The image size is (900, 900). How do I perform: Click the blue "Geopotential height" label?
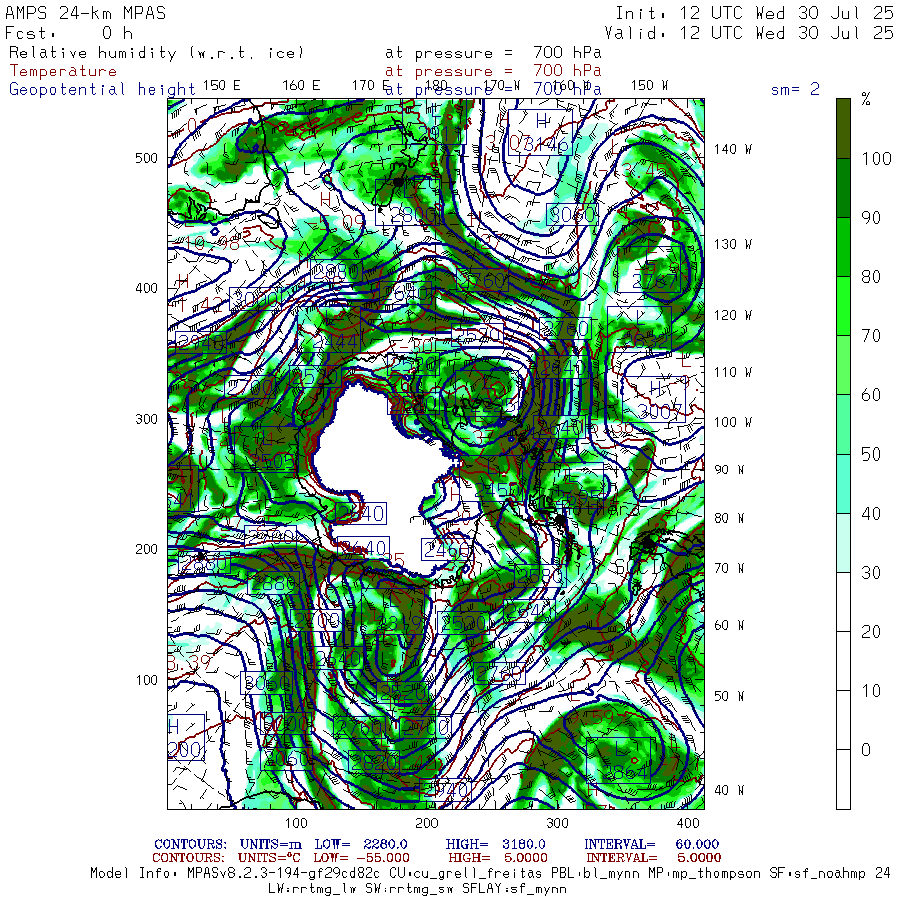point(102,90)
